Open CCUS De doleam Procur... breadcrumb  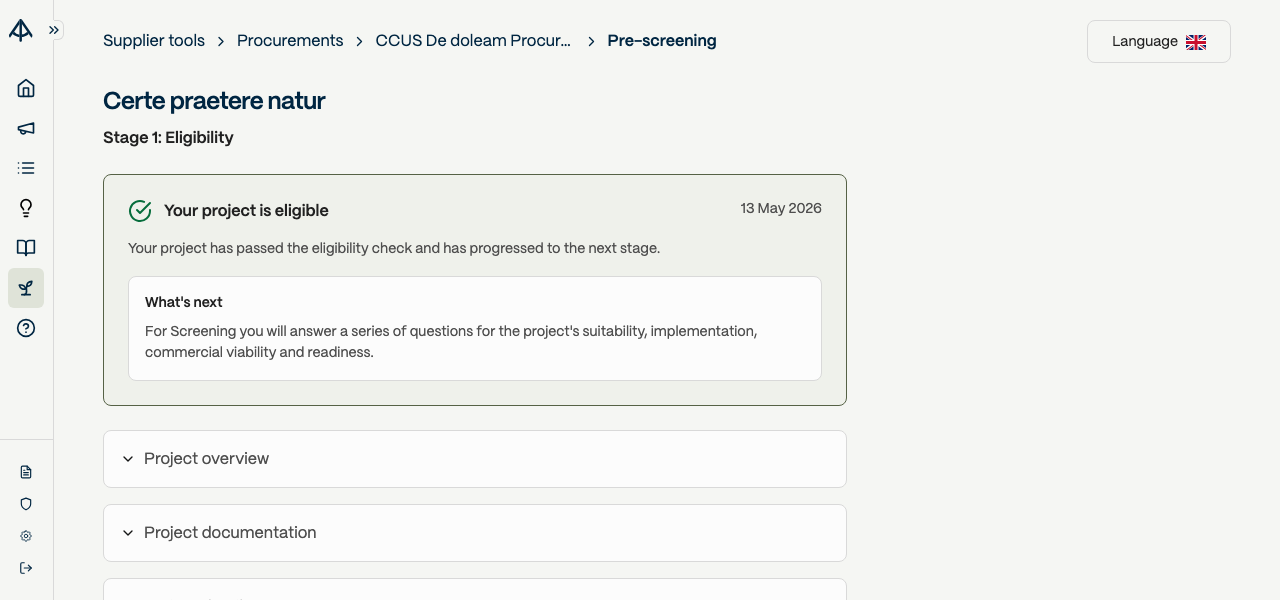coord(473,41)
